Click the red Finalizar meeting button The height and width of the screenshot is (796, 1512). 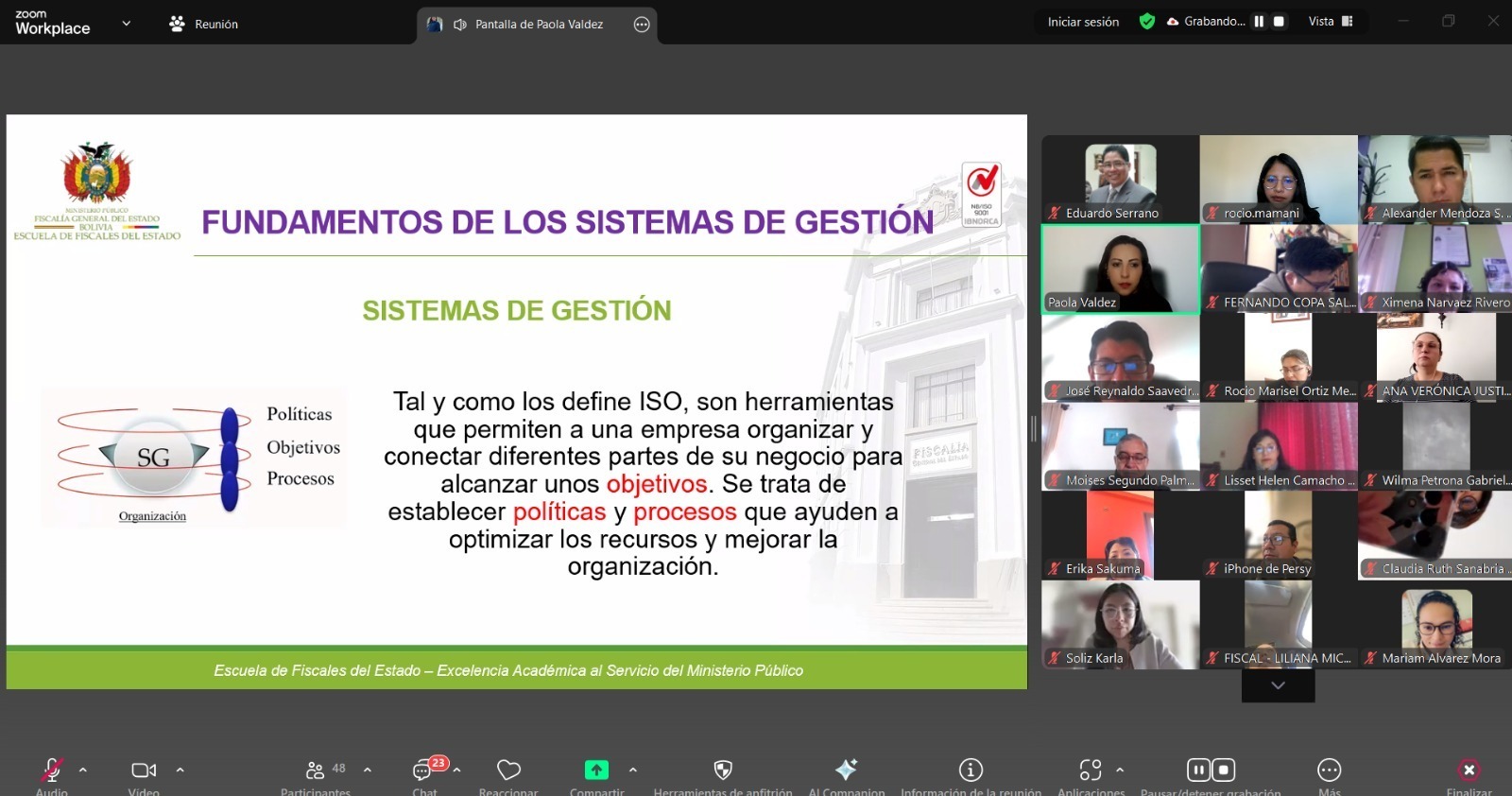pos(1469,770)
